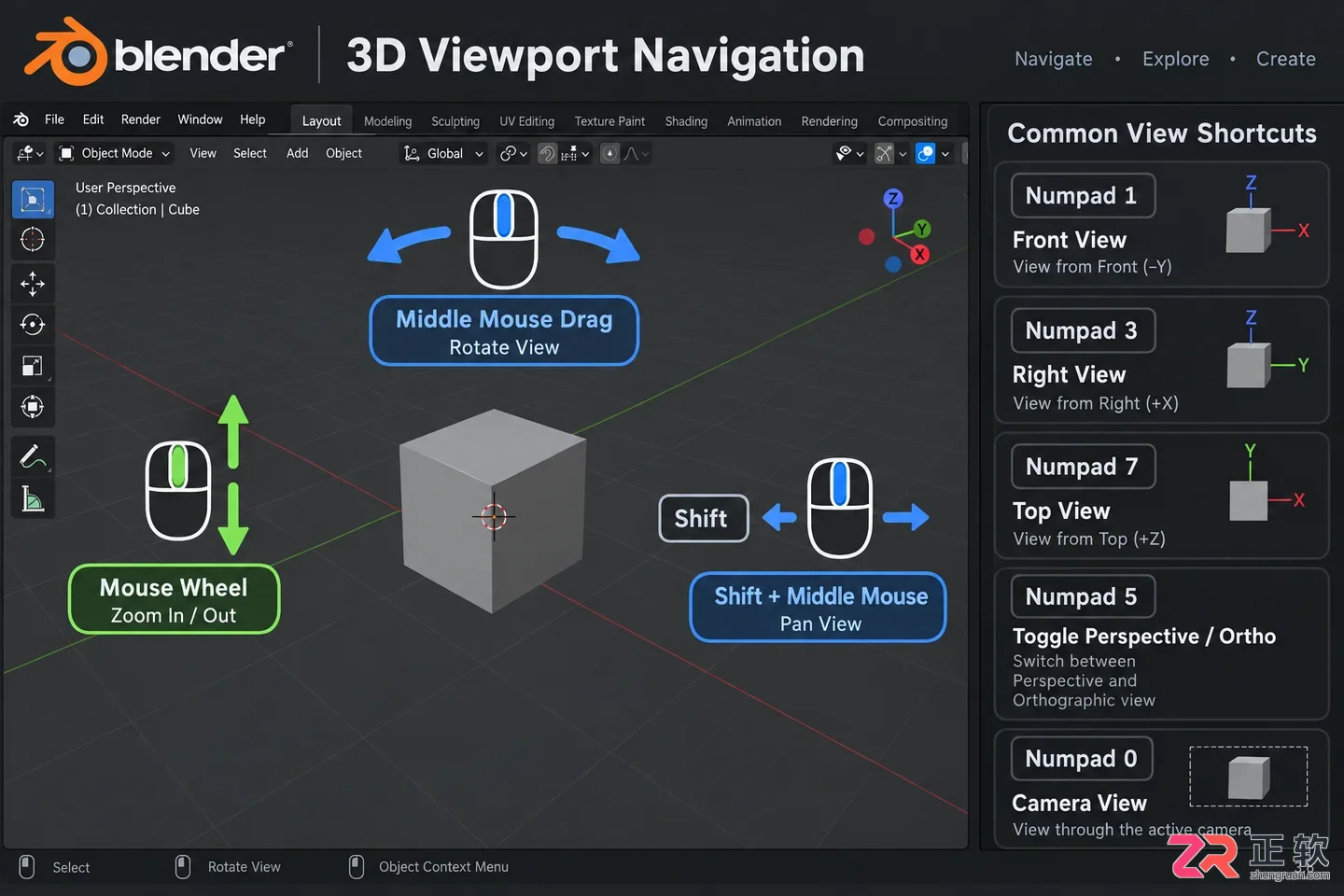Click the Right View cube thumbnail

pos(1249,365)
